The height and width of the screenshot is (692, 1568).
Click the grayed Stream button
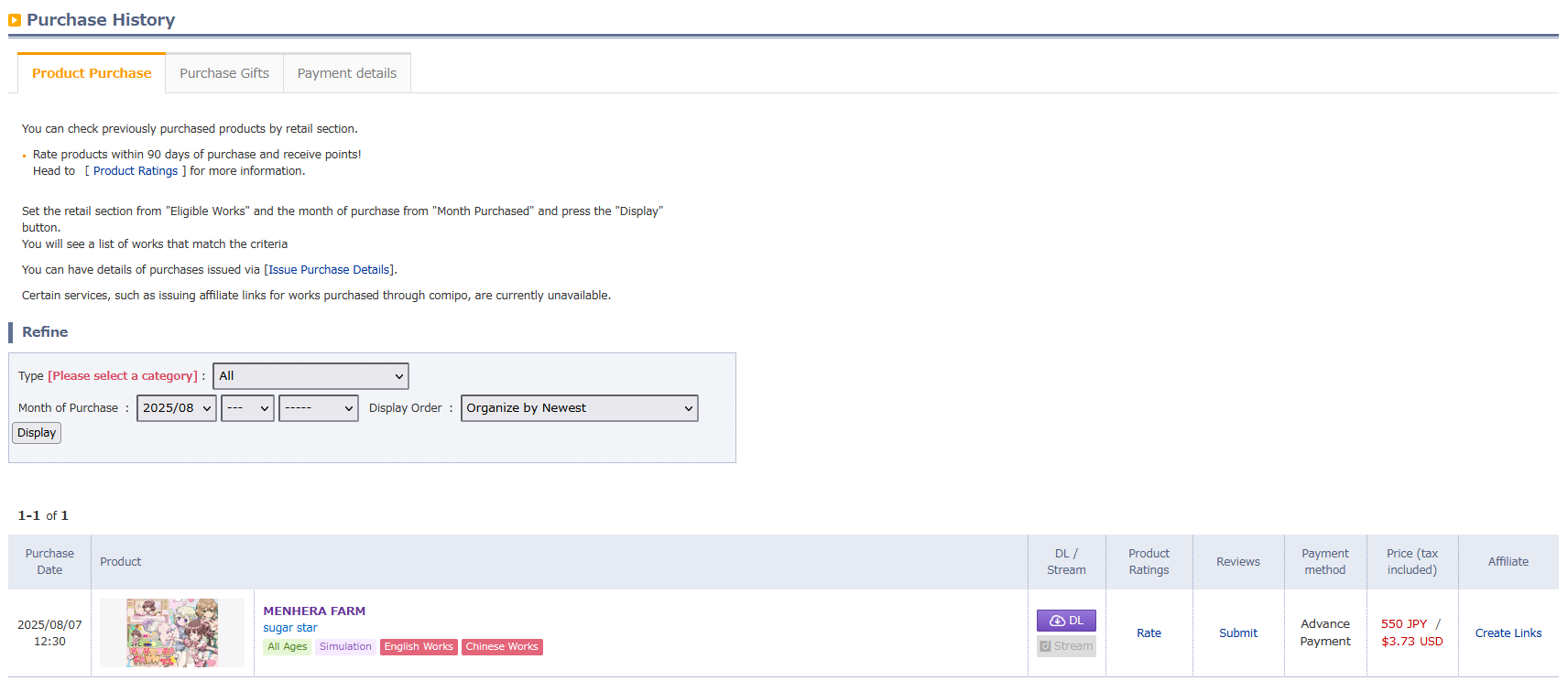click(1066, 646)
